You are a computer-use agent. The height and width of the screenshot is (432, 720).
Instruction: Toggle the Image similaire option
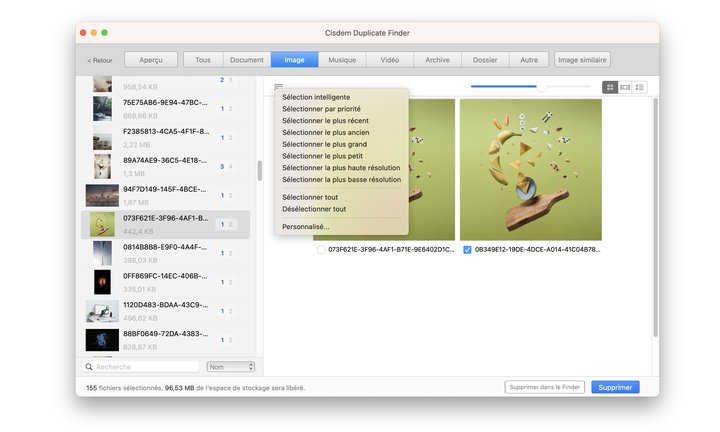coord(582,60)
